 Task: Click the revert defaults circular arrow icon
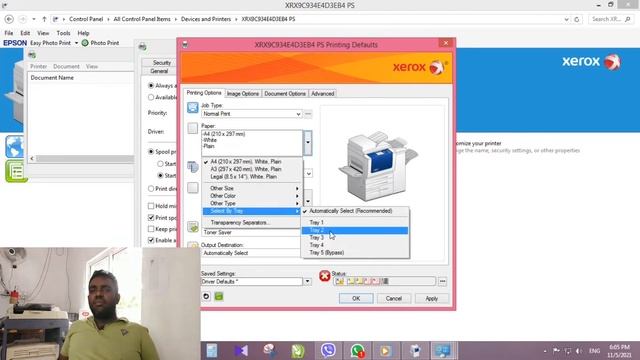point(206,296)
